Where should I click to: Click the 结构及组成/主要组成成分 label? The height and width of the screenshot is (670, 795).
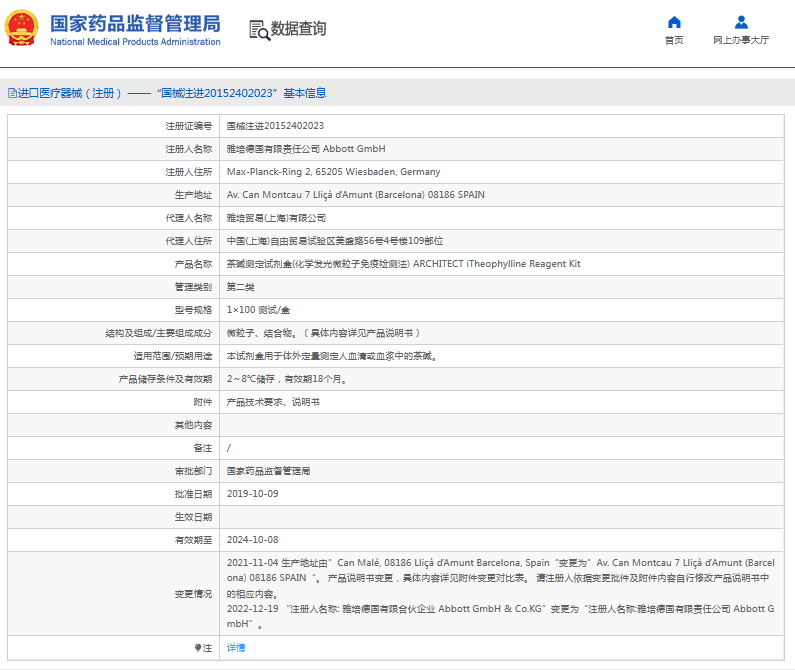pyautogui.click(x=159, y=333)
